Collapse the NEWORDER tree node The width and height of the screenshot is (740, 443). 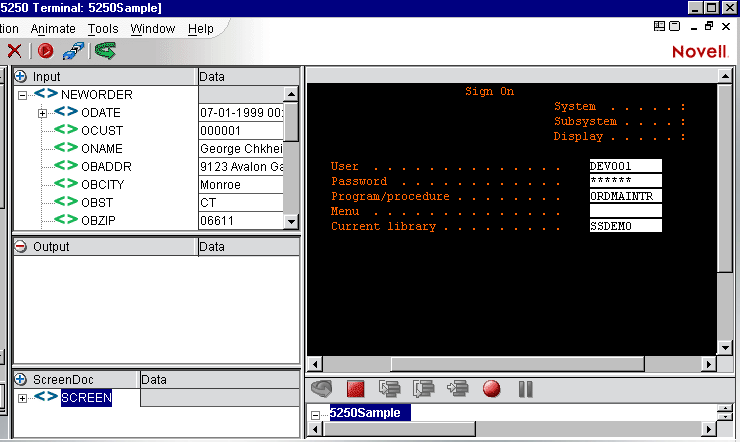tap(22, 95)
